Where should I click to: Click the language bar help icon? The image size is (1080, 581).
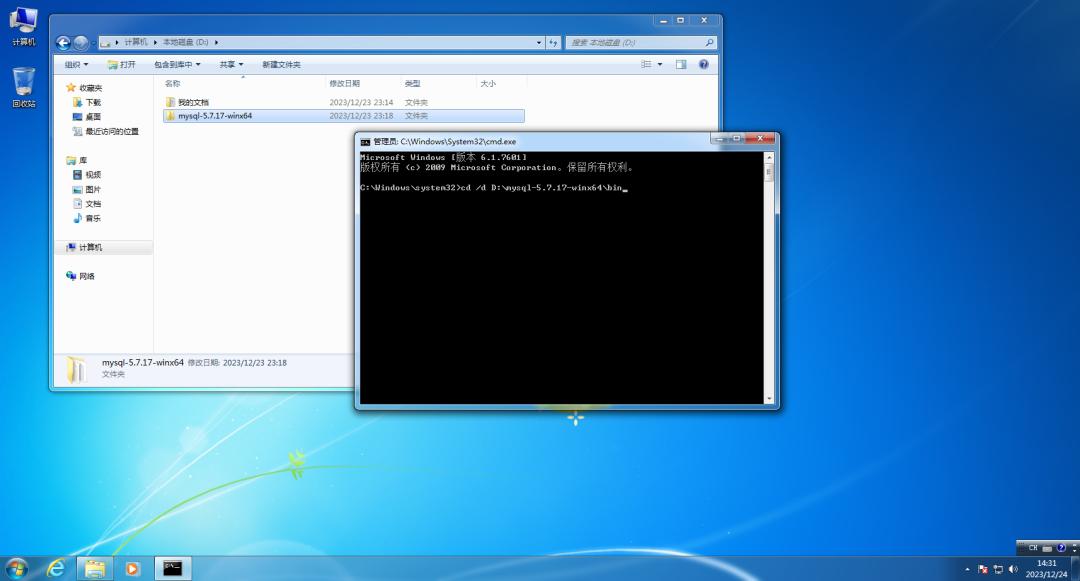(x=1061, y=548)
